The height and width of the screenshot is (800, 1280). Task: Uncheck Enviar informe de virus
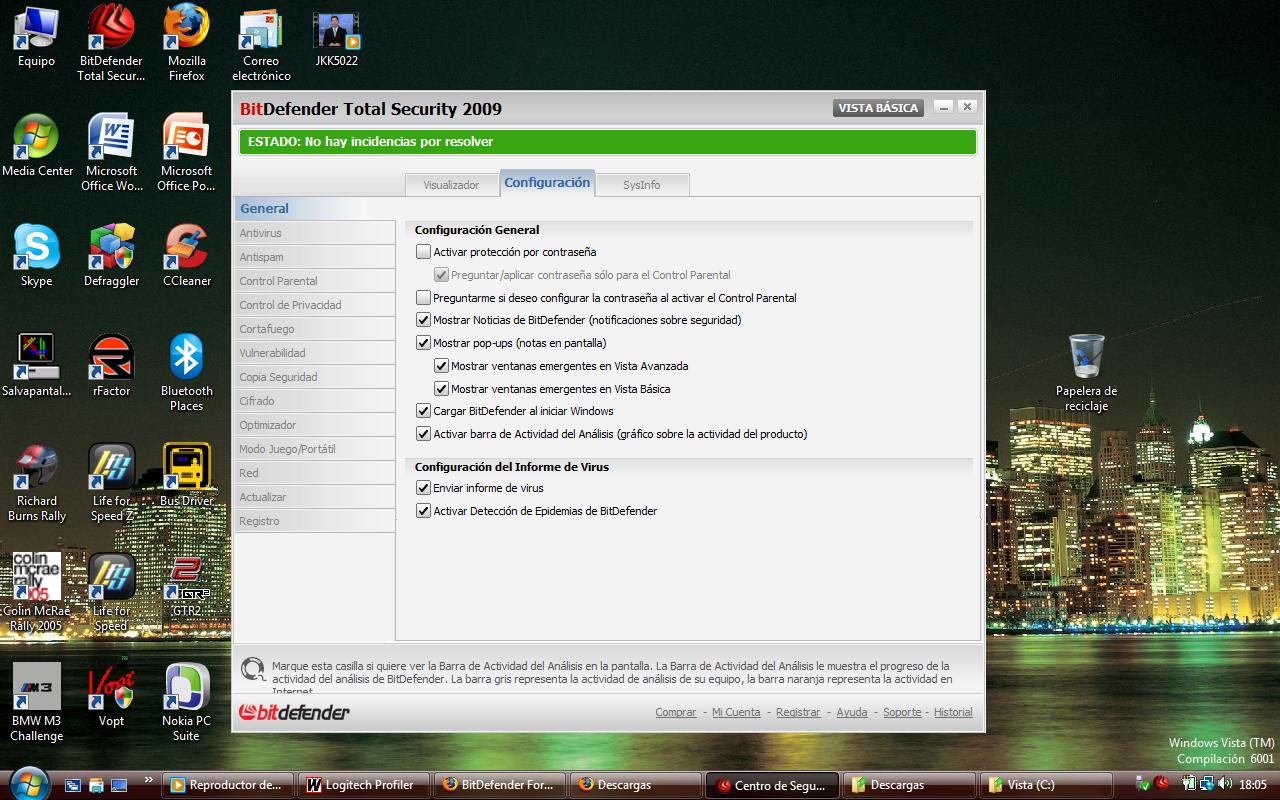[x=424, y=488]
